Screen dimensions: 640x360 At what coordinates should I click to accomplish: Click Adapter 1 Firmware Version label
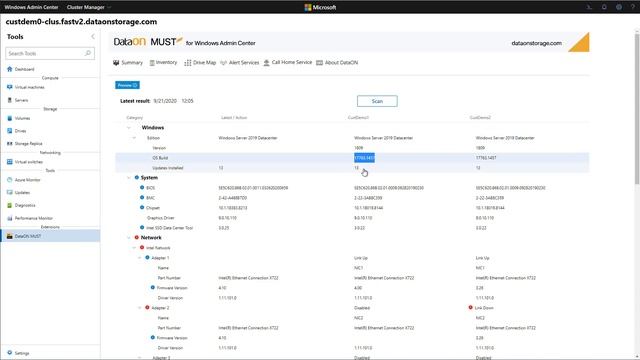(x=172, y=288)
